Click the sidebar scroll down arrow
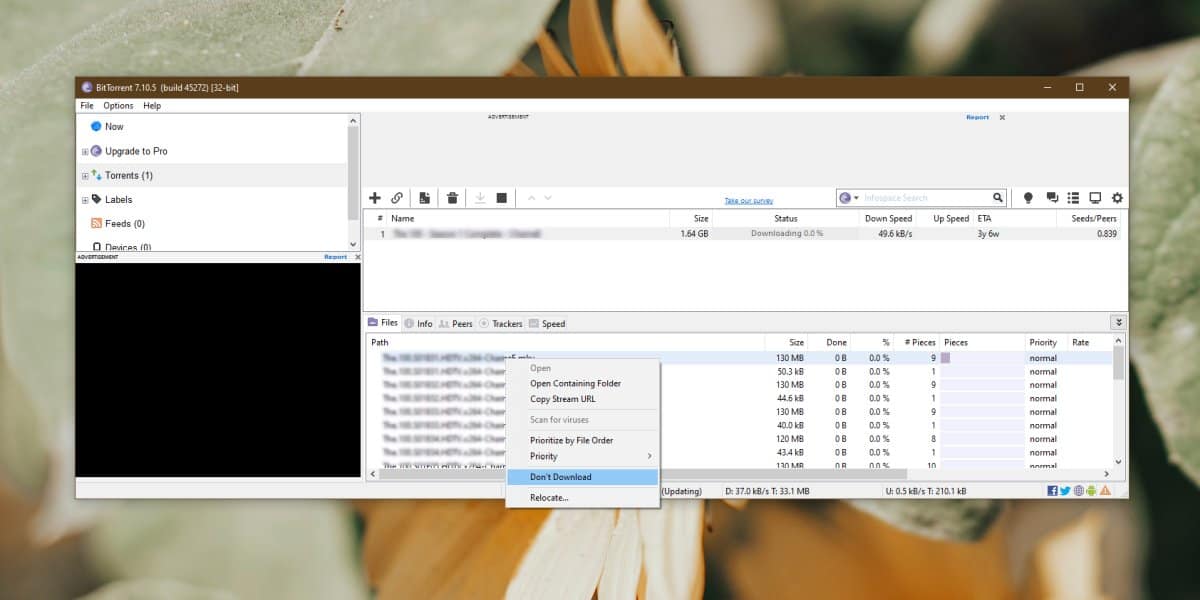Image resolution: width=1200 pixels, height=600 pixels. tap(352, 244)
